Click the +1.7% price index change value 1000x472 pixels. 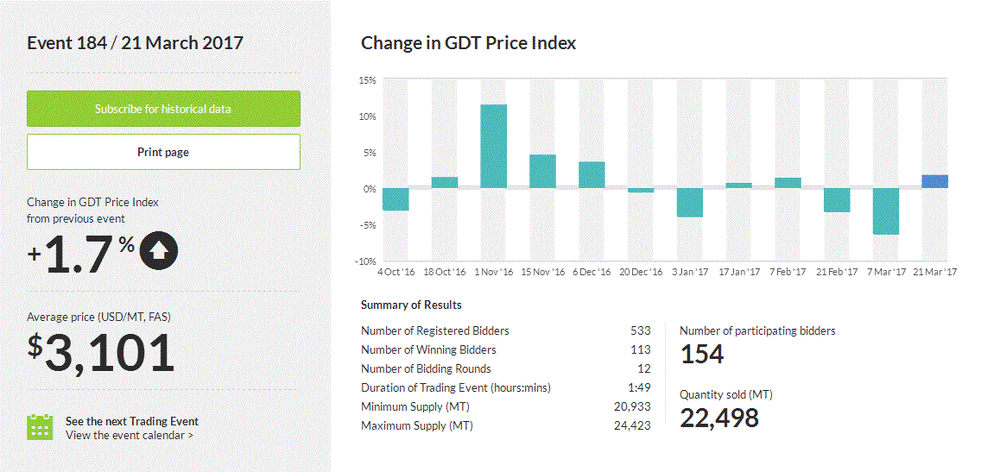pyautogui.click(x=82, y=255)
